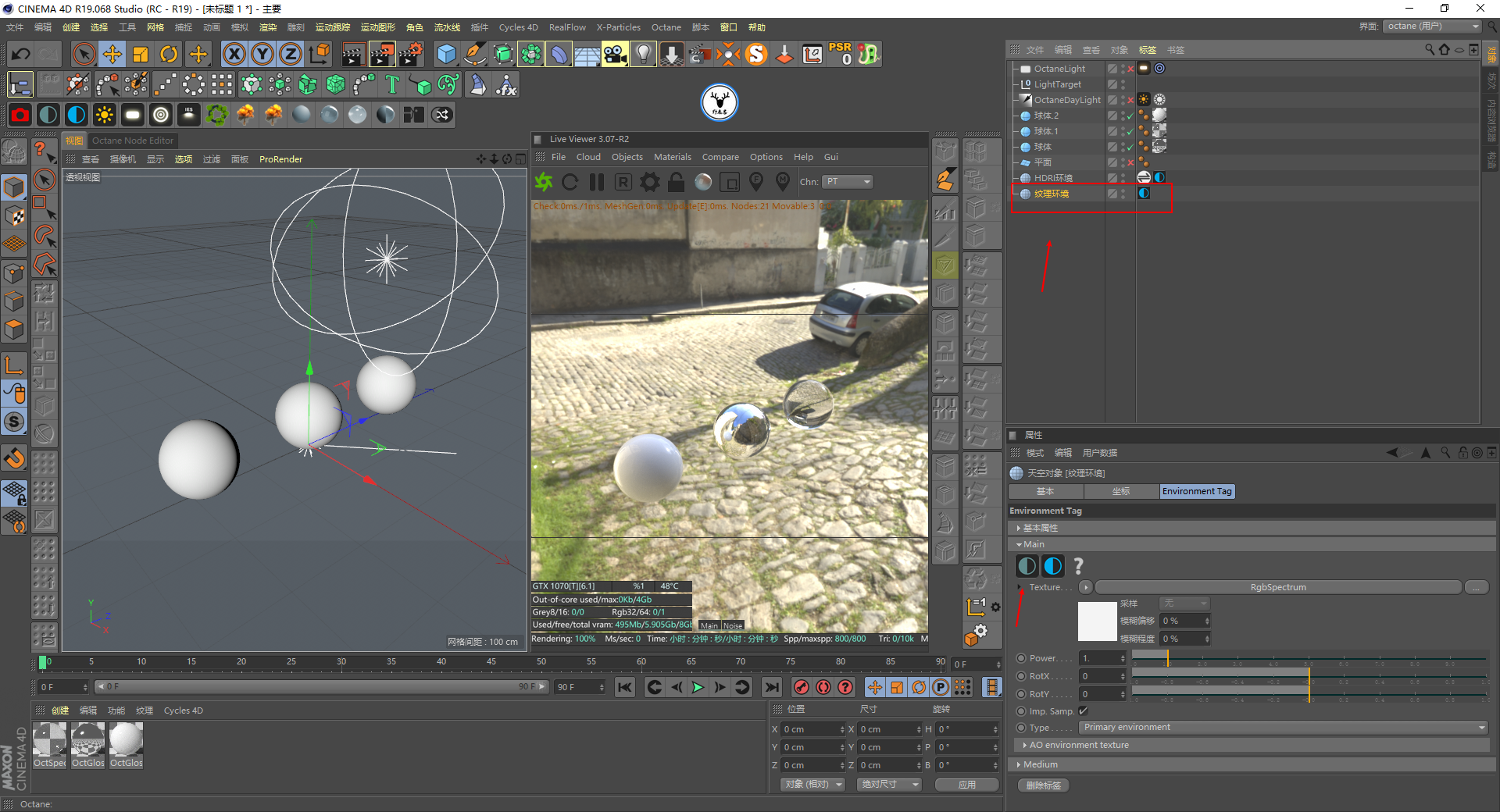Click the white texture color swatch
The height and width of the screenshot is (812, 1500).
(1097, 621)
